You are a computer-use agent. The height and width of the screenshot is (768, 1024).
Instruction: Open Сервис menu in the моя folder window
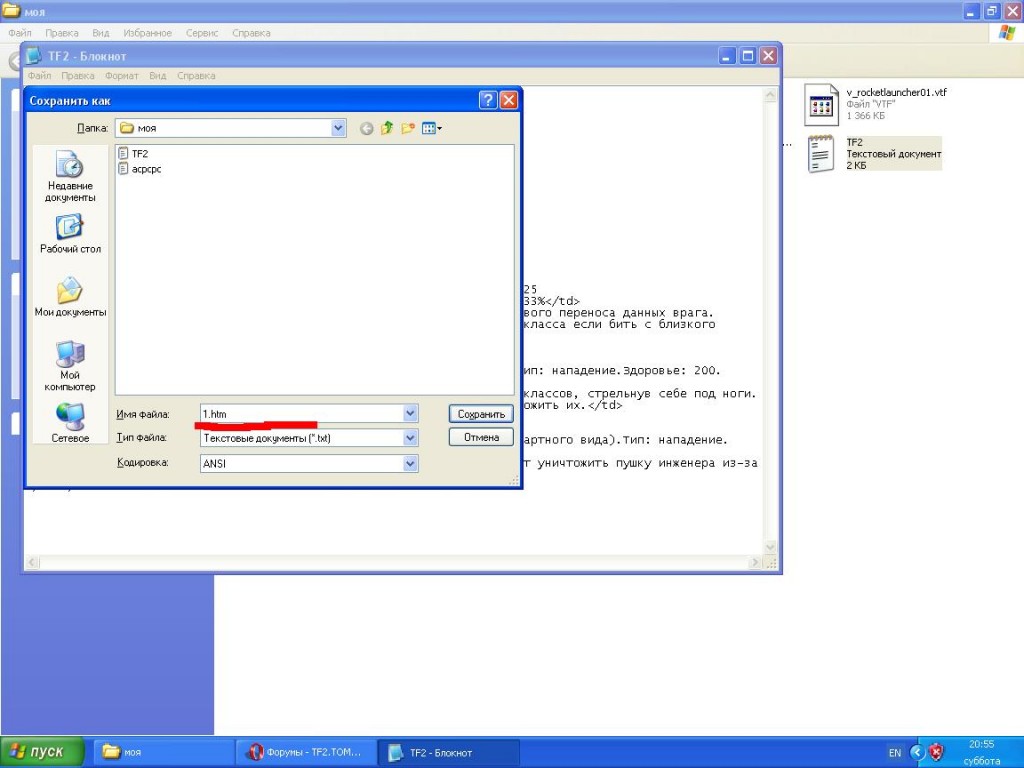[x=202, y=33]
